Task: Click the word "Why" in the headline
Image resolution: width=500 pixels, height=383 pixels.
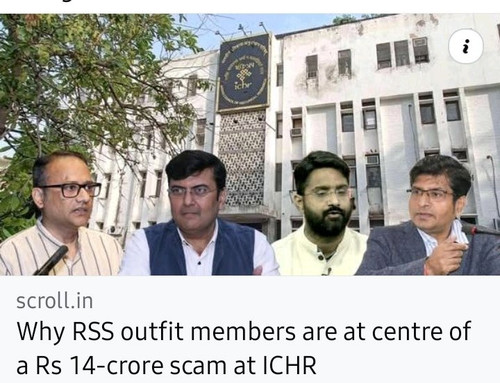Action: tap(41, 332)
